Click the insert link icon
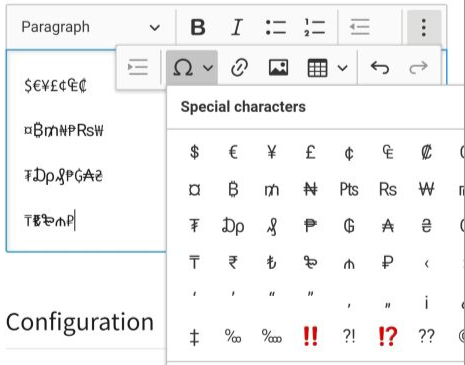Screen dimensions: 465x365 coord(239,68)
